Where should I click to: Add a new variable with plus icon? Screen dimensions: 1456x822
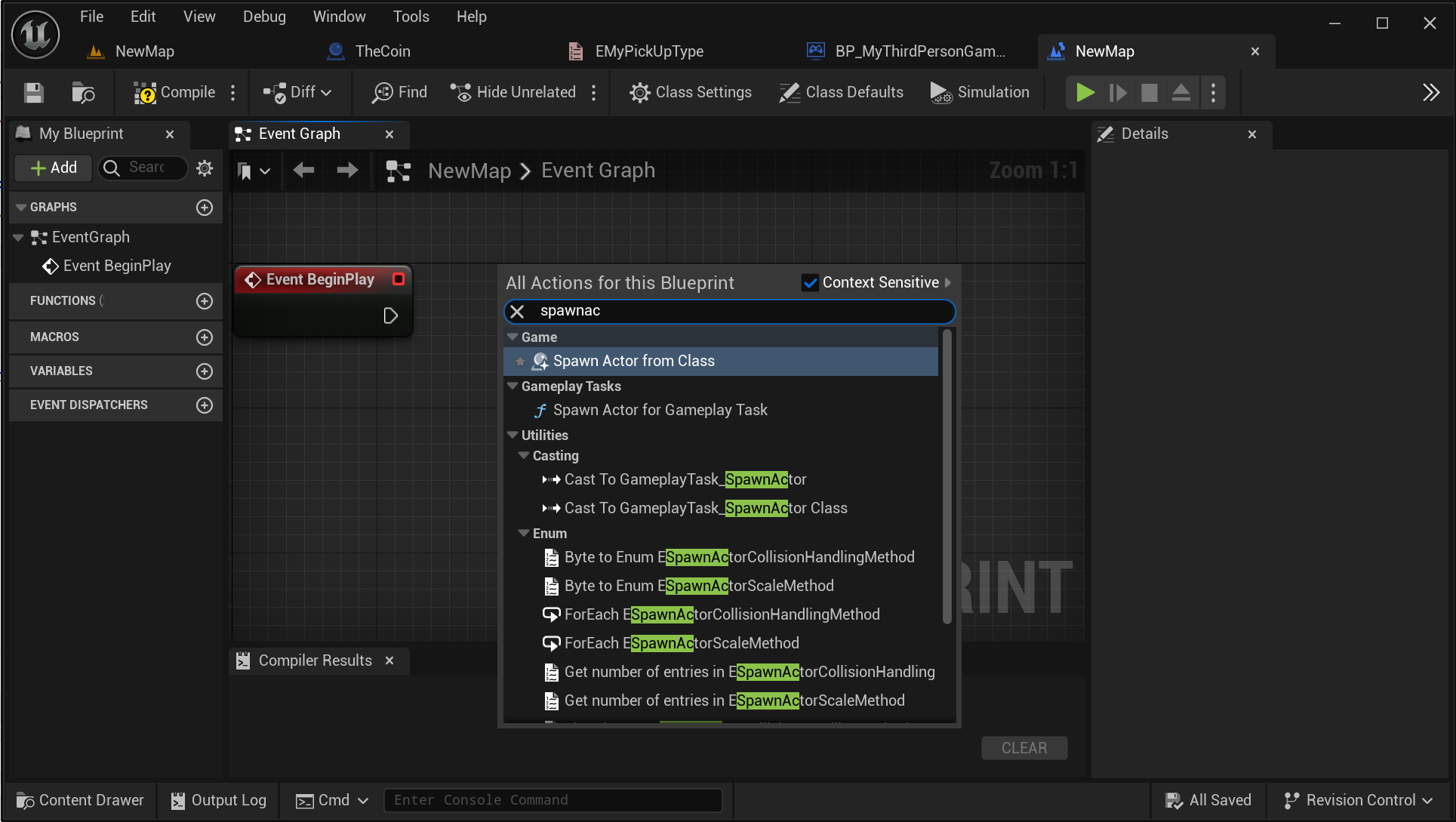pos(205,371)
